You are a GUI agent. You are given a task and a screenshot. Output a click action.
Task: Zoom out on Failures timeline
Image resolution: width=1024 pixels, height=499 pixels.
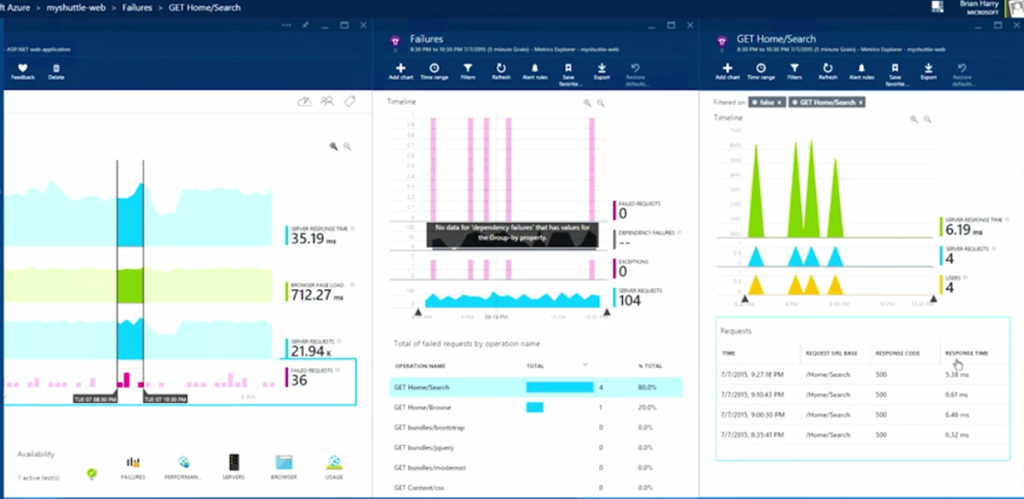pyautogui.click(x=601, y=103)
